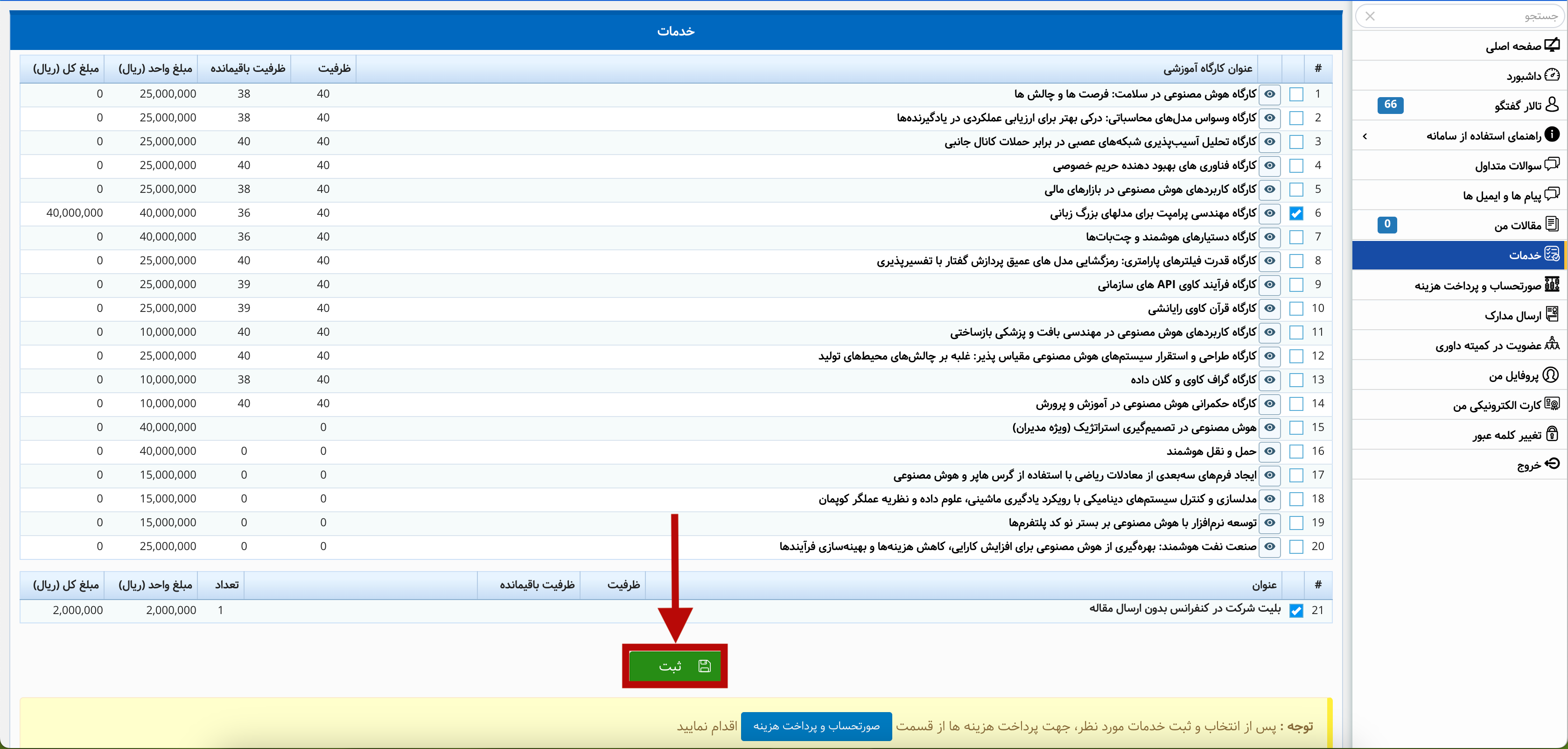Click the eye icon for workshop row 1
This screenshot has height=749, width=1568.
[x=1270, y=94]
